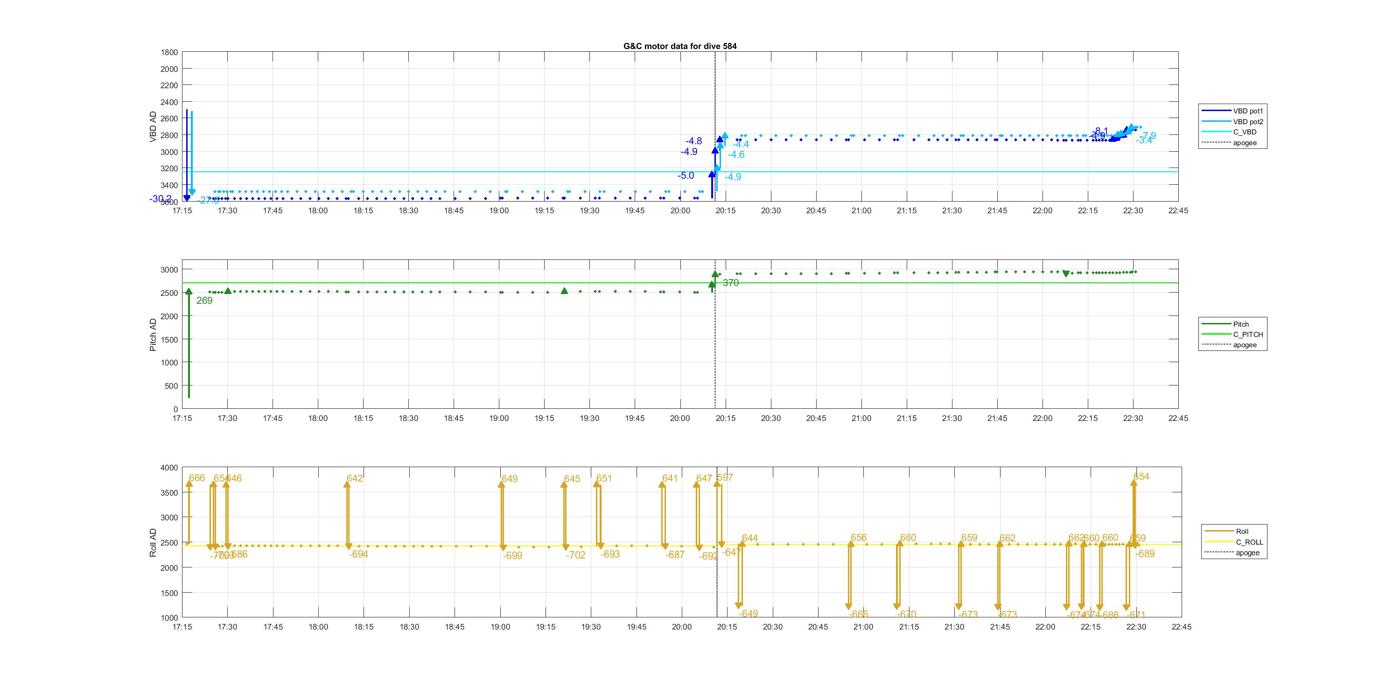Click the '-693' roll data label
The image size is (1400, 693).
(609, 554)
